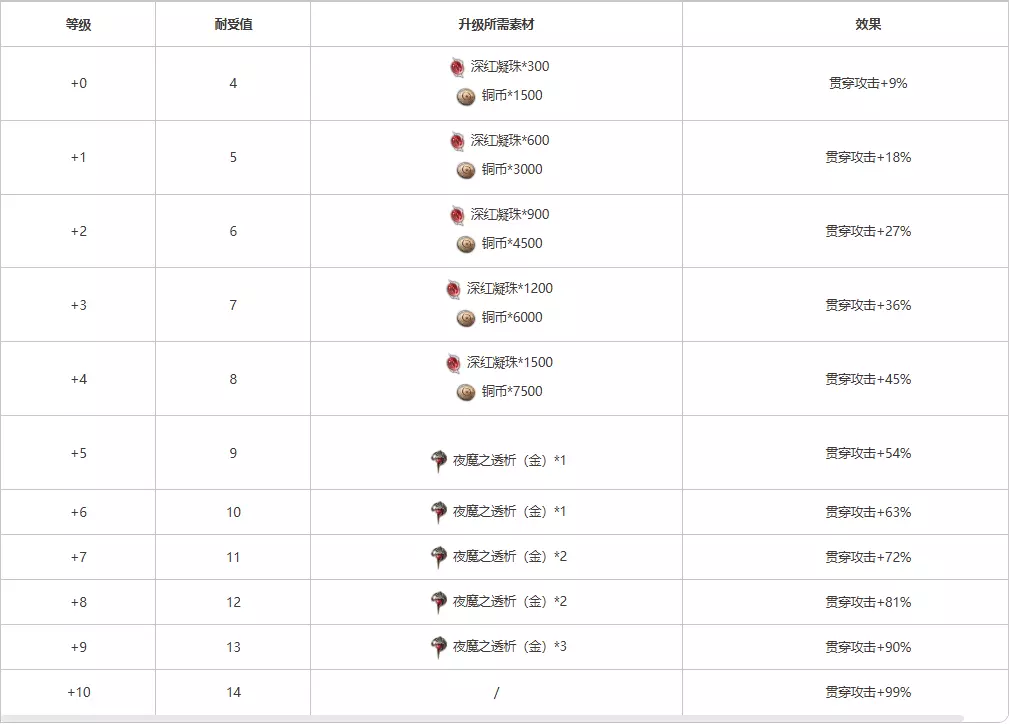Click the 夜魔之透析 icon in the +9 row

[x=439, y=647]
